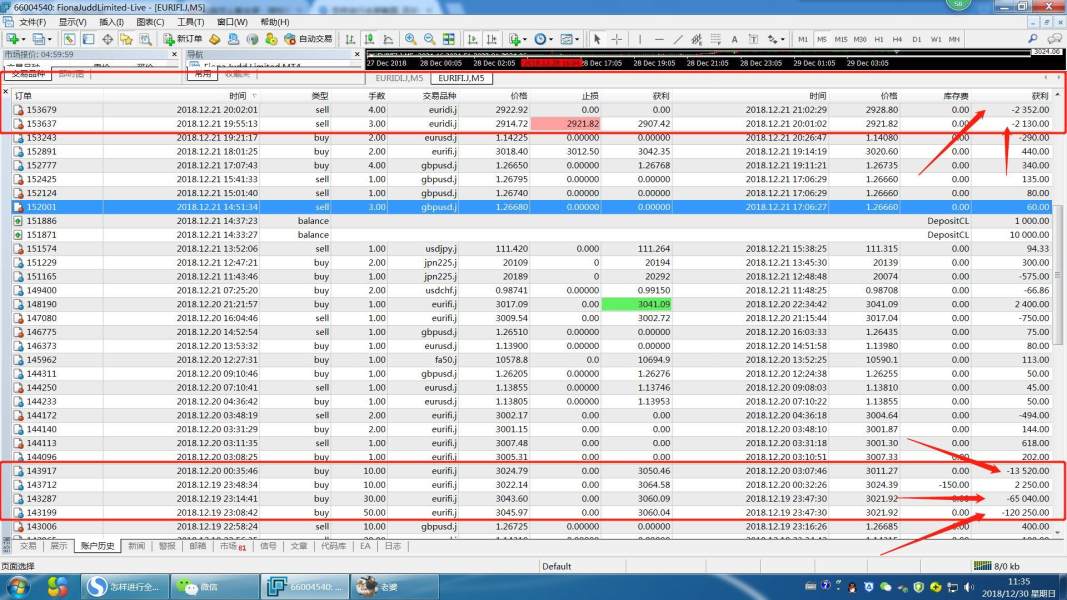The height and width of the screenshot is (600, 1067).
Task: Switch to the 交易 terminal tab
Action: tap(28, 546)
